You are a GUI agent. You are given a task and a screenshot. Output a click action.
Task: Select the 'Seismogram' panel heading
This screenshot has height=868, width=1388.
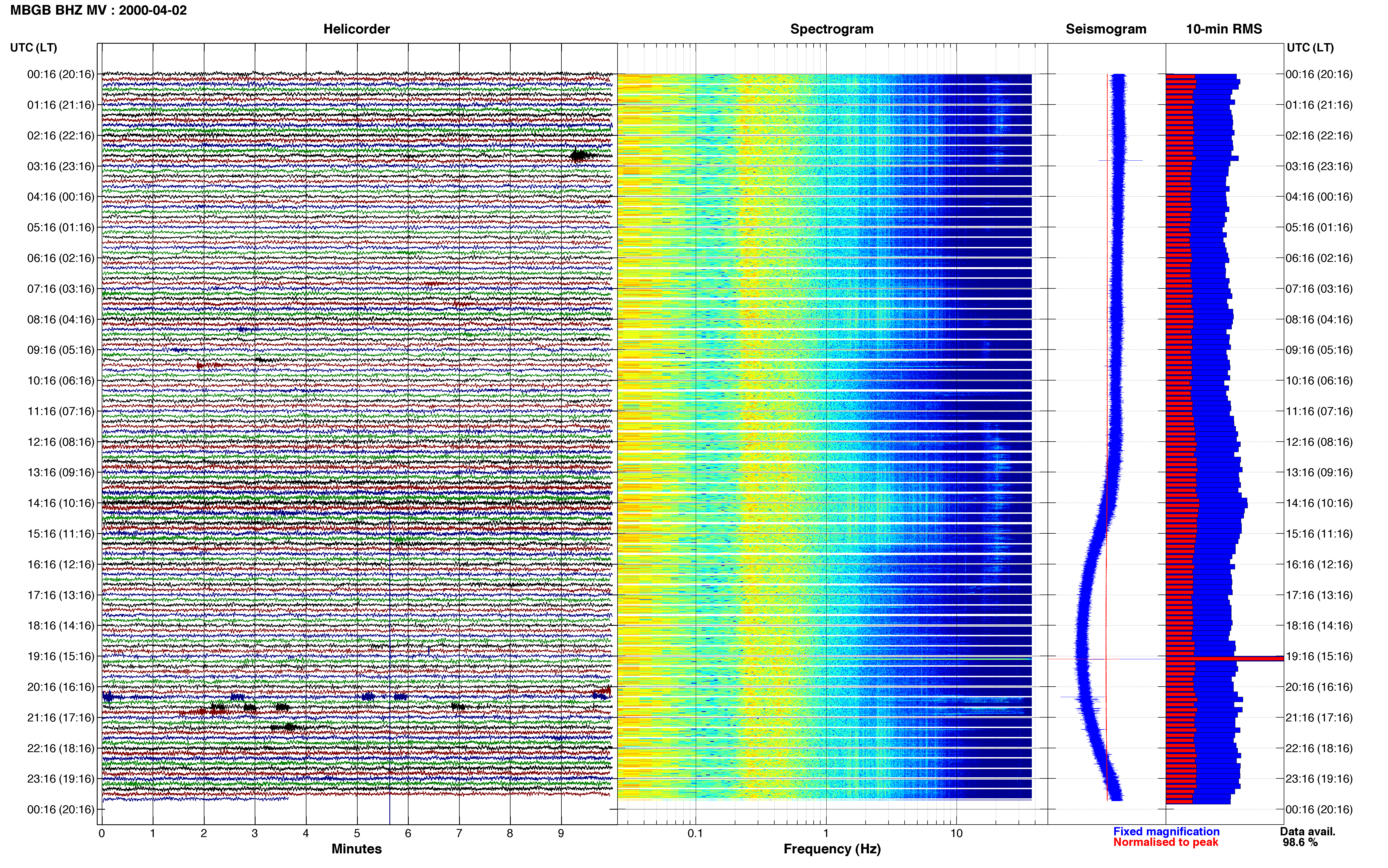pyautogui.click(x=1106, y=29)
